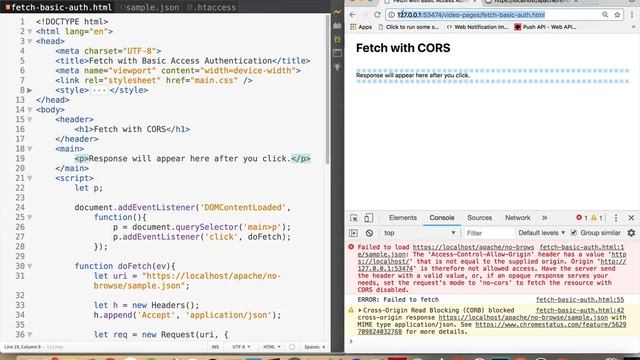640x360 pixels.
Task: Open the HTML language mode dropdown
Action: tap(272, 347)
